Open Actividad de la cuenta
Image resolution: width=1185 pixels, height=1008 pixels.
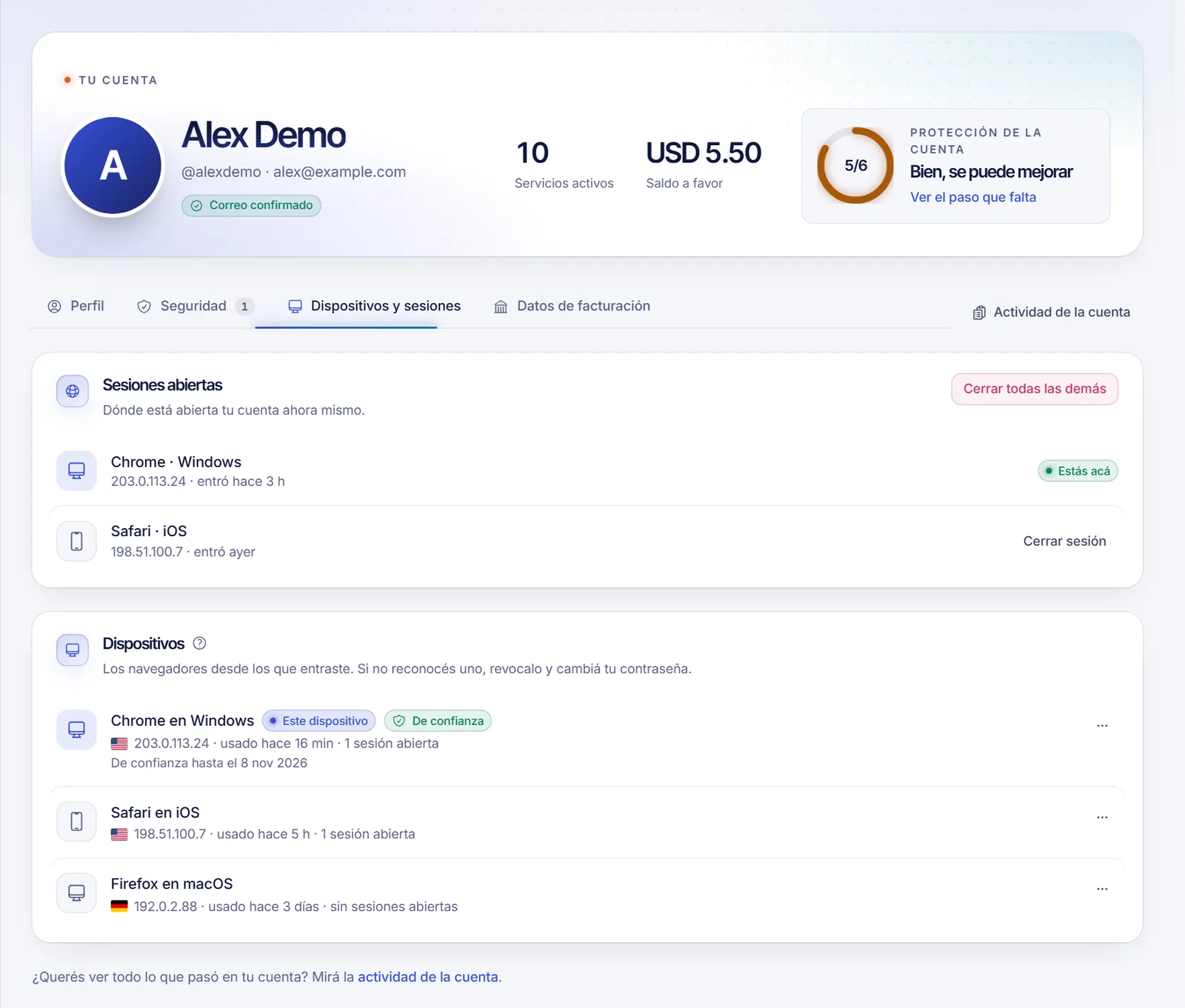[x=1052, y=313]
